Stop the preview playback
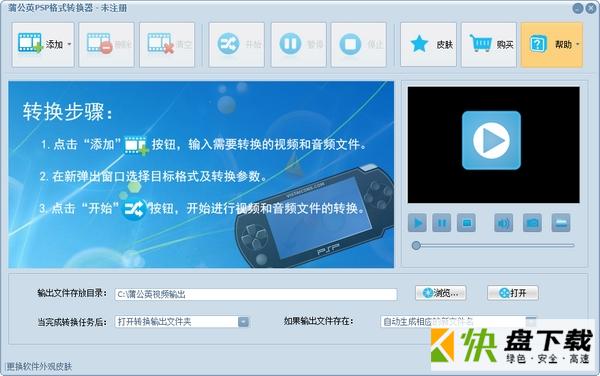600x376 pixels. 466,223
